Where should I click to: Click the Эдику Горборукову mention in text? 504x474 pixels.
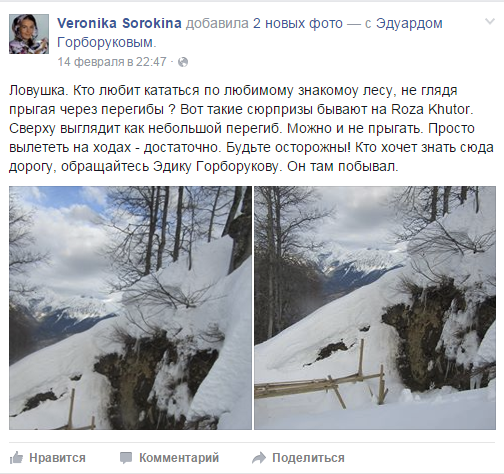tap(216, 167)
